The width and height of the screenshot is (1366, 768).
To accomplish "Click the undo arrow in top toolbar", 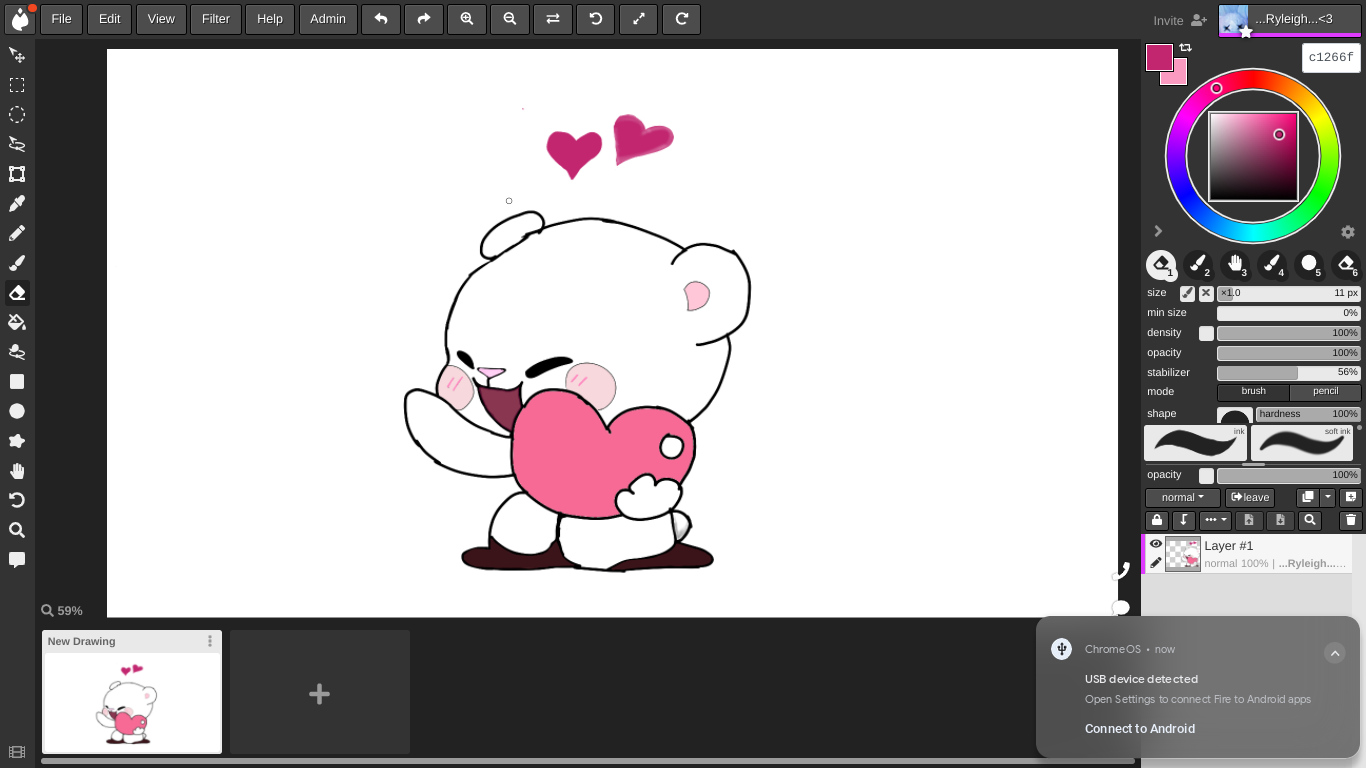I will [x=381, y=19].
